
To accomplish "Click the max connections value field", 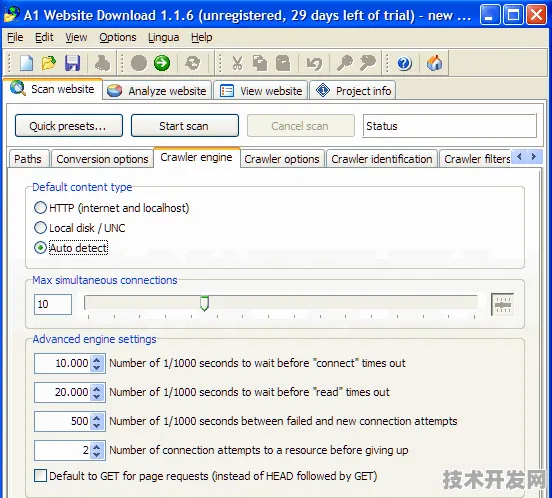I will [x=53, y=304].
